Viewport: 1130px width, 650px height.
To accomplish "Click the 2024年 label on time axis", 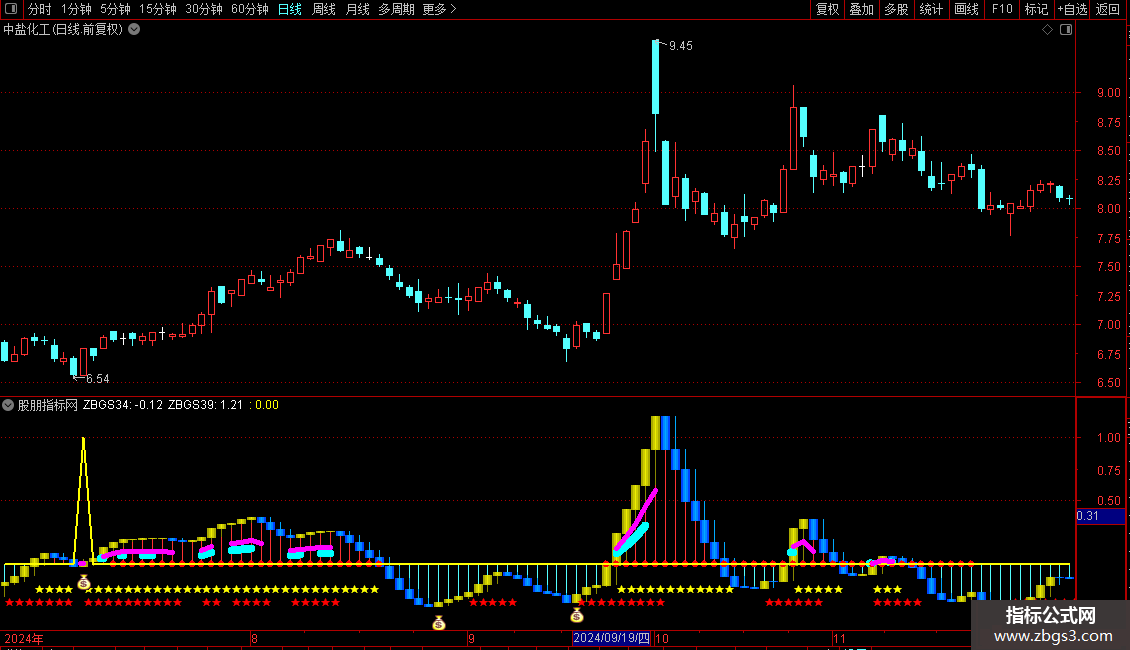I will point(24,638).
